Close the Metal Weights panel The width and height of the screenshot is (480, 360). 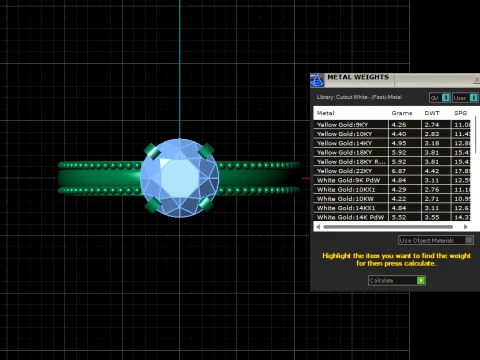coord(477,80)
